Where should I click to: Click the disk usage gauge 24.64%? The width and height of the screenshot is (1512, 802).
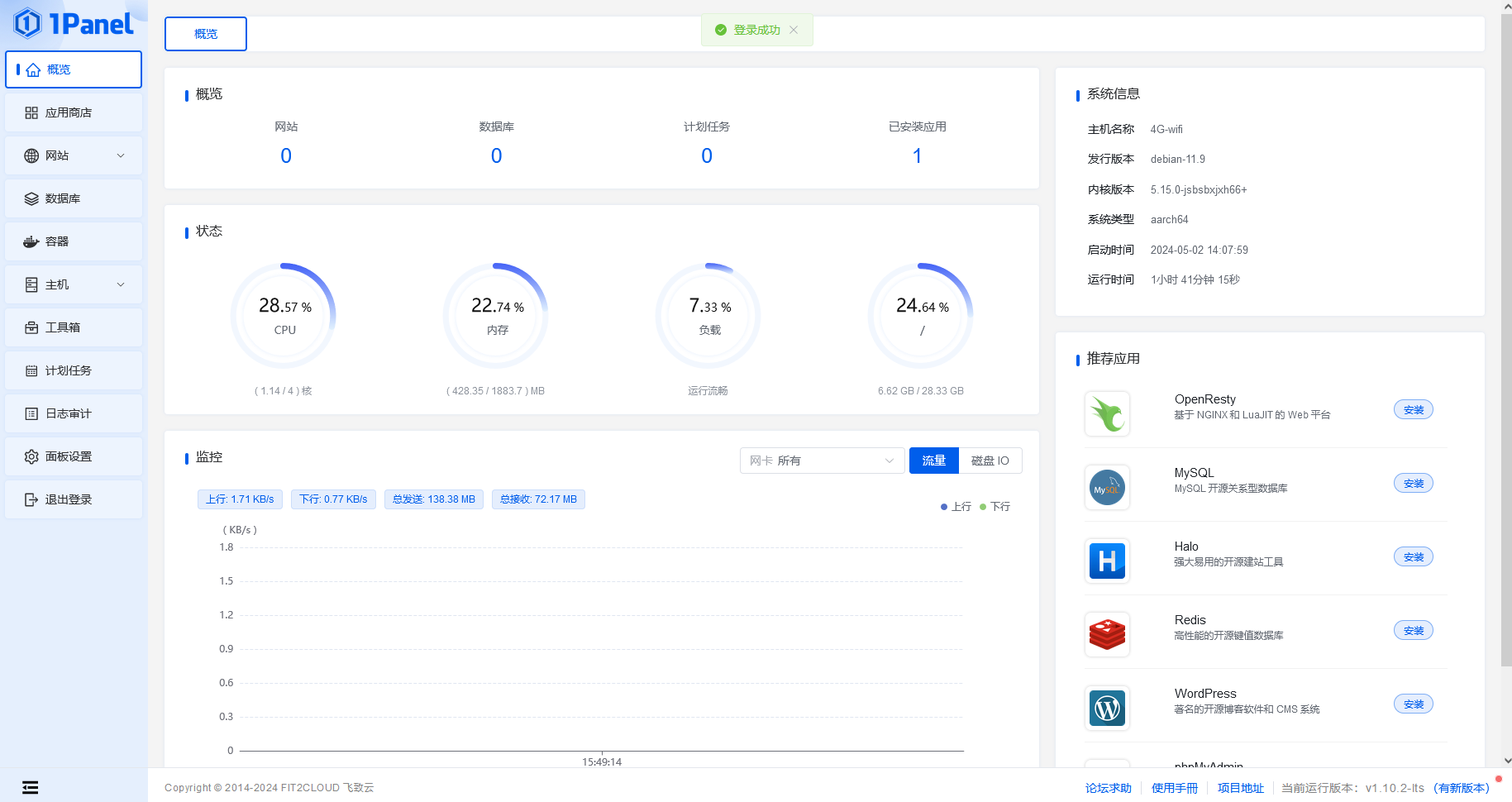point(921,316)
